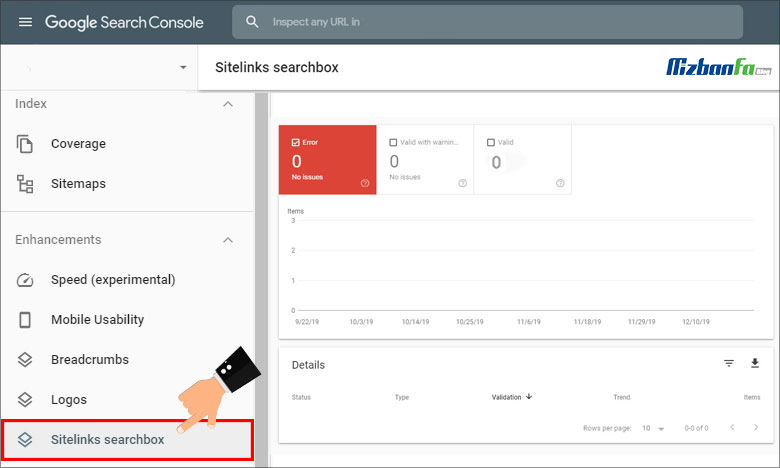
Task: Collapse the Enhancements section
Action: [x=228, y=240]
